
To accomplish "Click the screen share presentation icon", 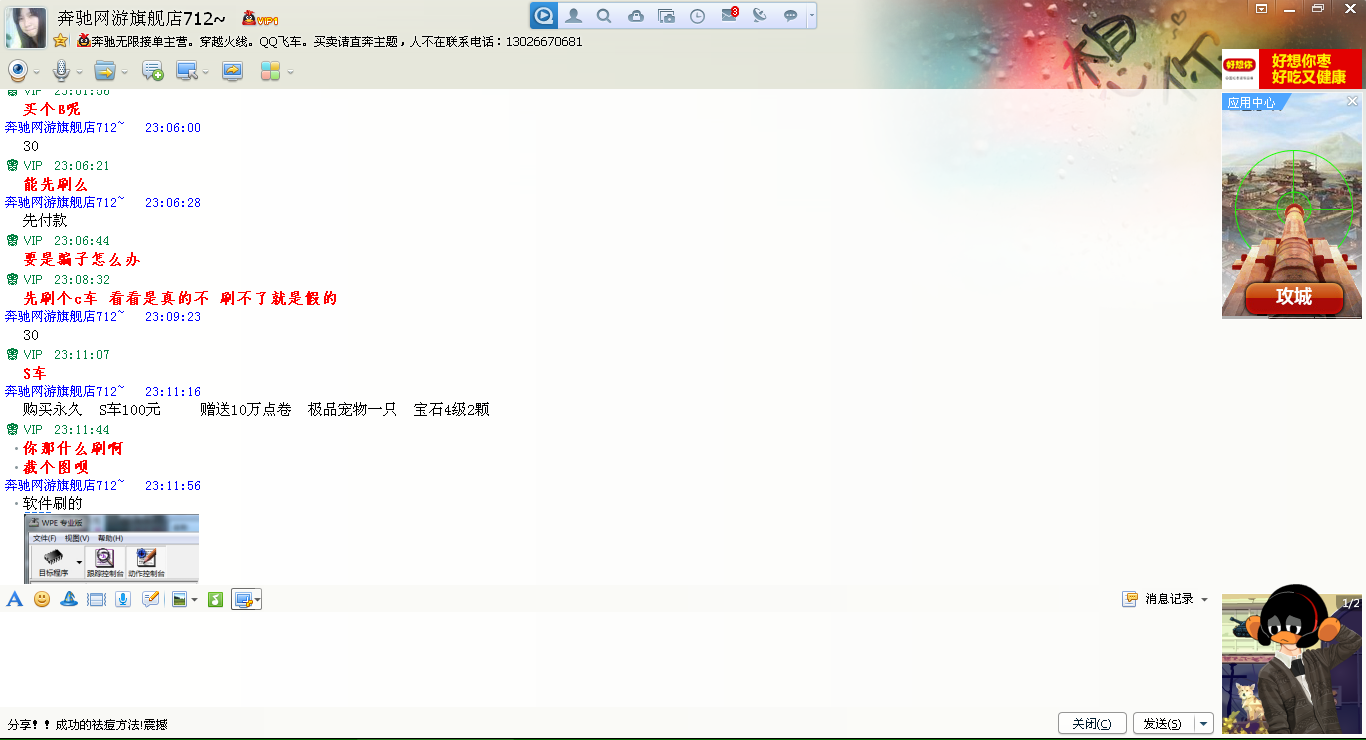I will [x=232, y=71].
